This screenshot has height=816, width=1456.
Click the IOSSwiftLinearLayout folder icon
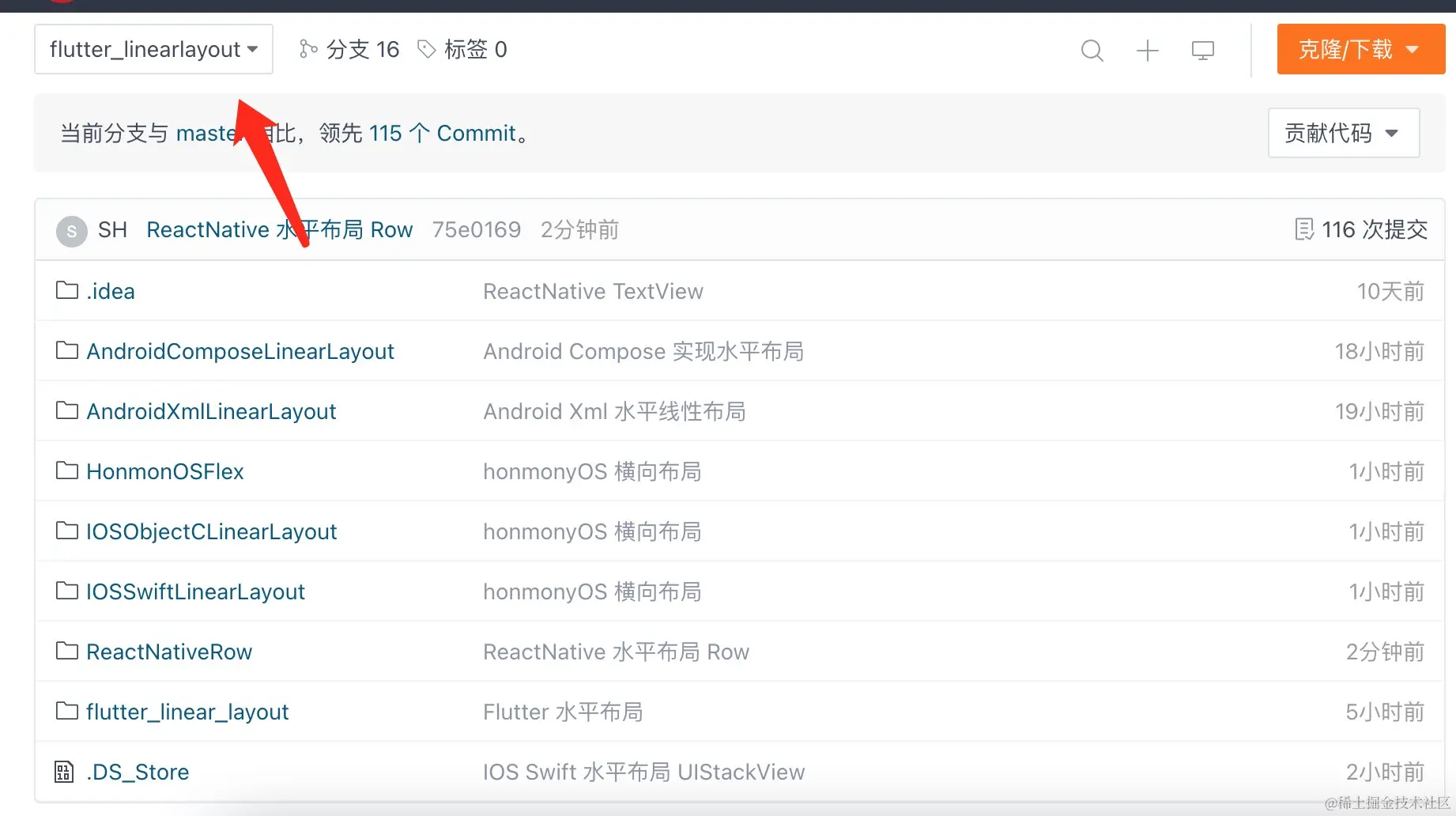coord(67,591)
